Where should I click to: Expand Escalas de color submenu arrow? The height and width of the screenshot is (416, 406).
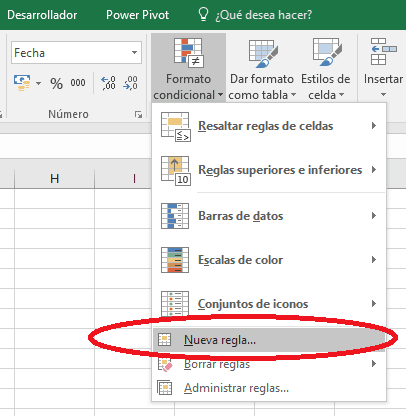coord(374,260)
